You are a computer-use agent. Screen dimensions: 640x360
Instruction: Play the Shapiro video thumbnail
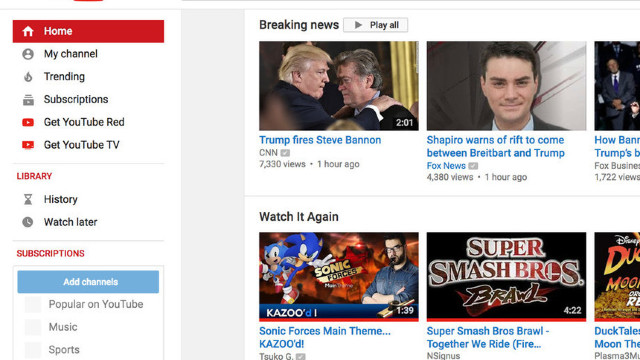click(506, 86)
